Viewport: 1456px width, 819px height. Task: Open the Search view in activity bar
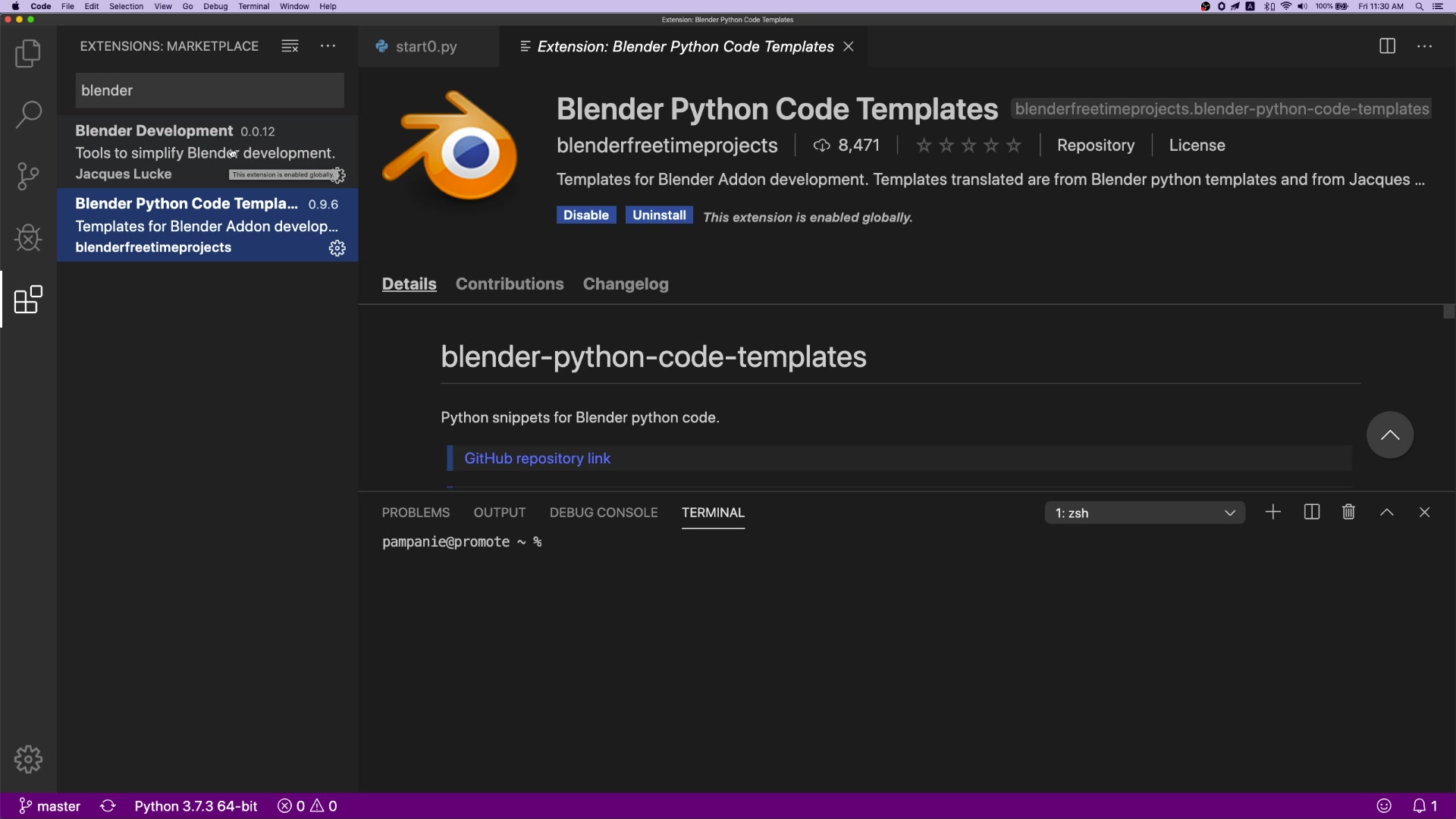[28, 115]
